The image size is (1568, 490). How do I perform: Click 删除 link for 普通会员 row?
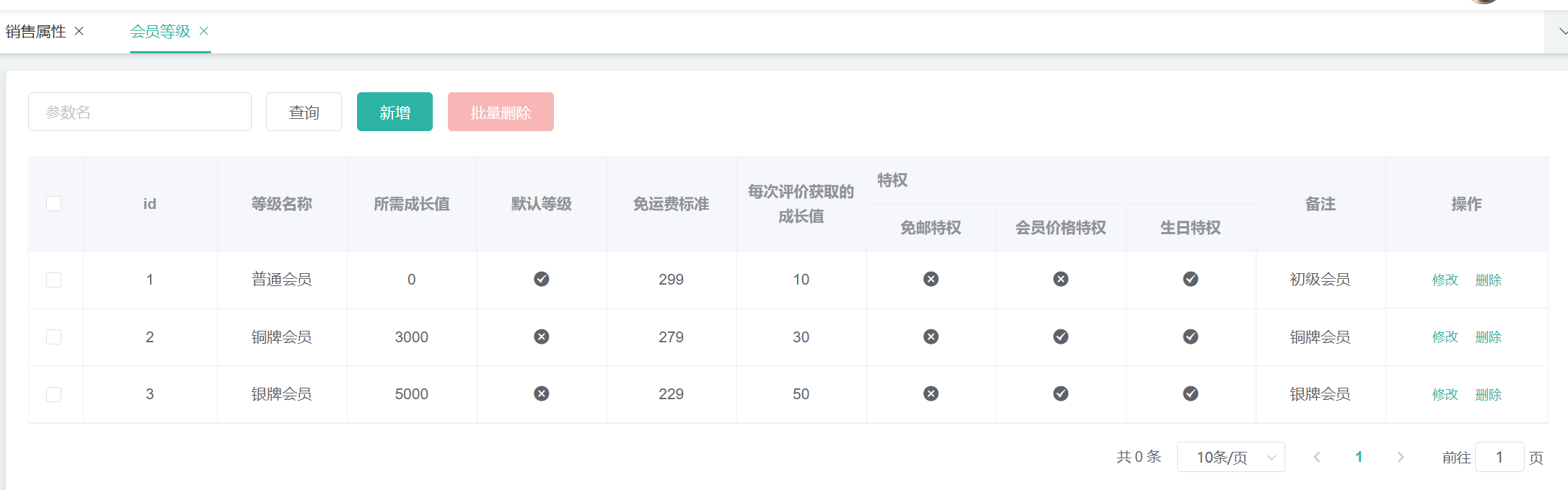pyautogui.click(x=1489, y=280)
